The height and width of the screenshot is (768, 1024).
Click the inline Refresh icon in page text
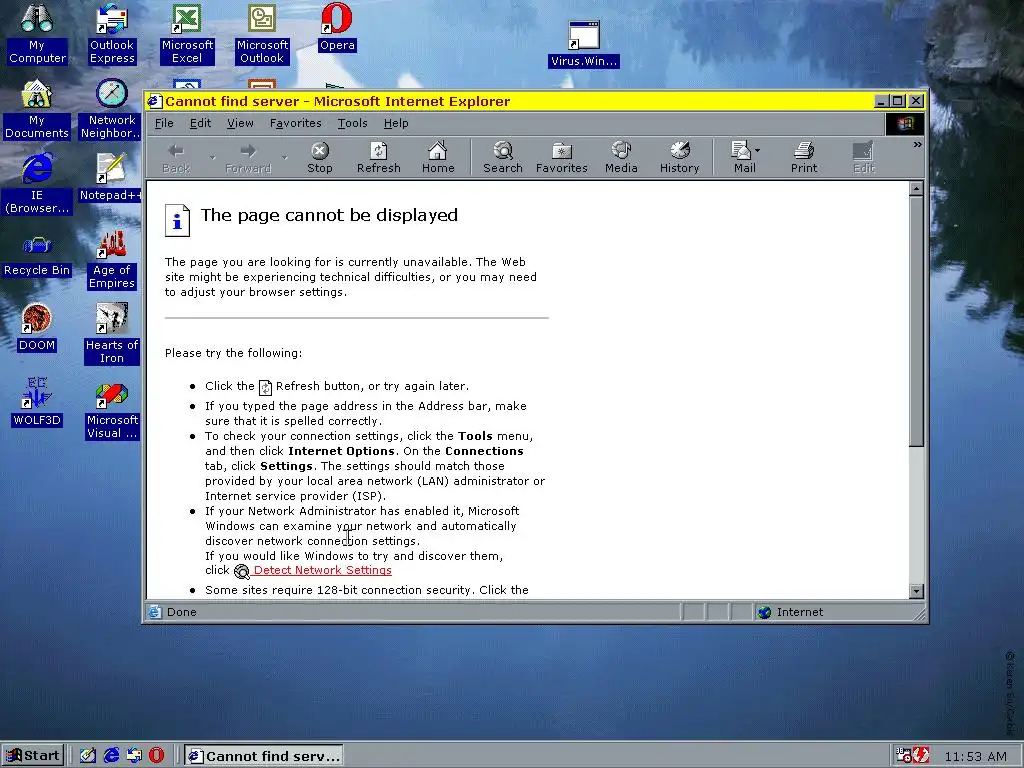click(265, 387)
